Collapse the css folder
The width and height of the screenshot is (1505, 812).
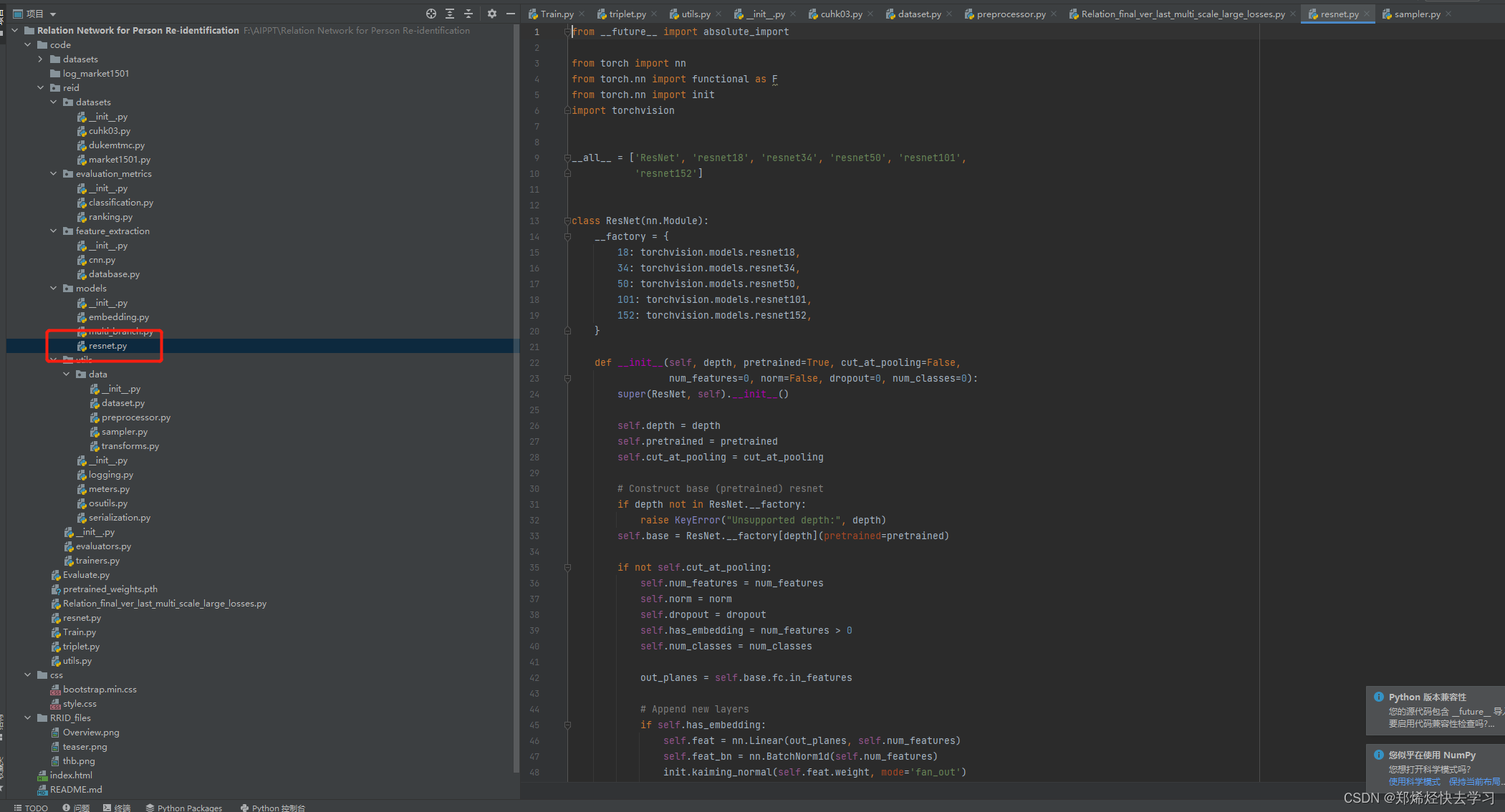[28, 675]
